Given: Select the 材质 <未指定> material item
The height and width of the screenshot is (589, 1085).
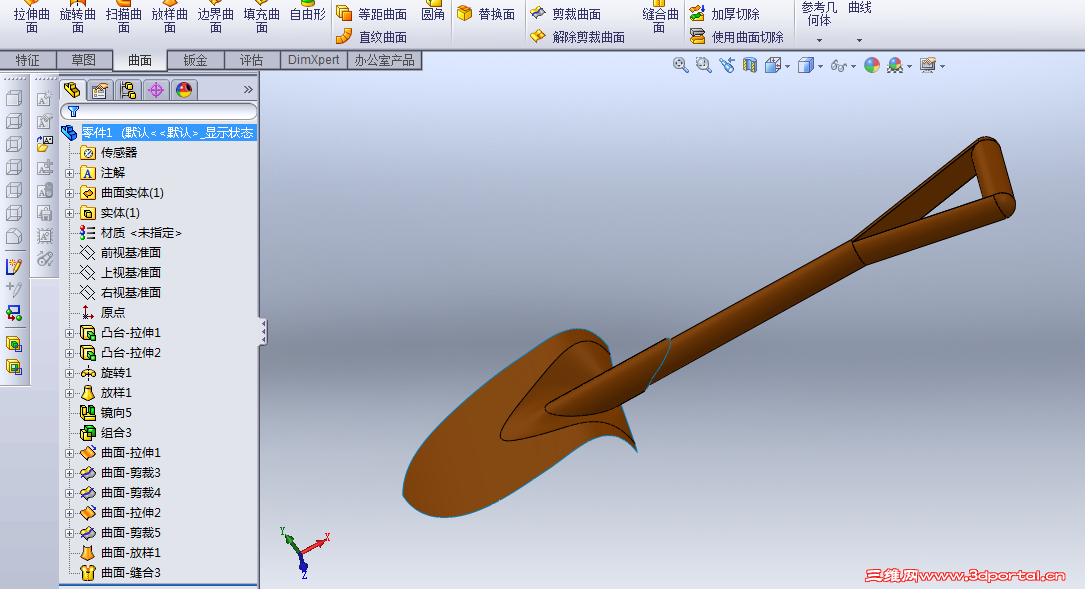Looking at the screenshot, I should click(140, 233).
